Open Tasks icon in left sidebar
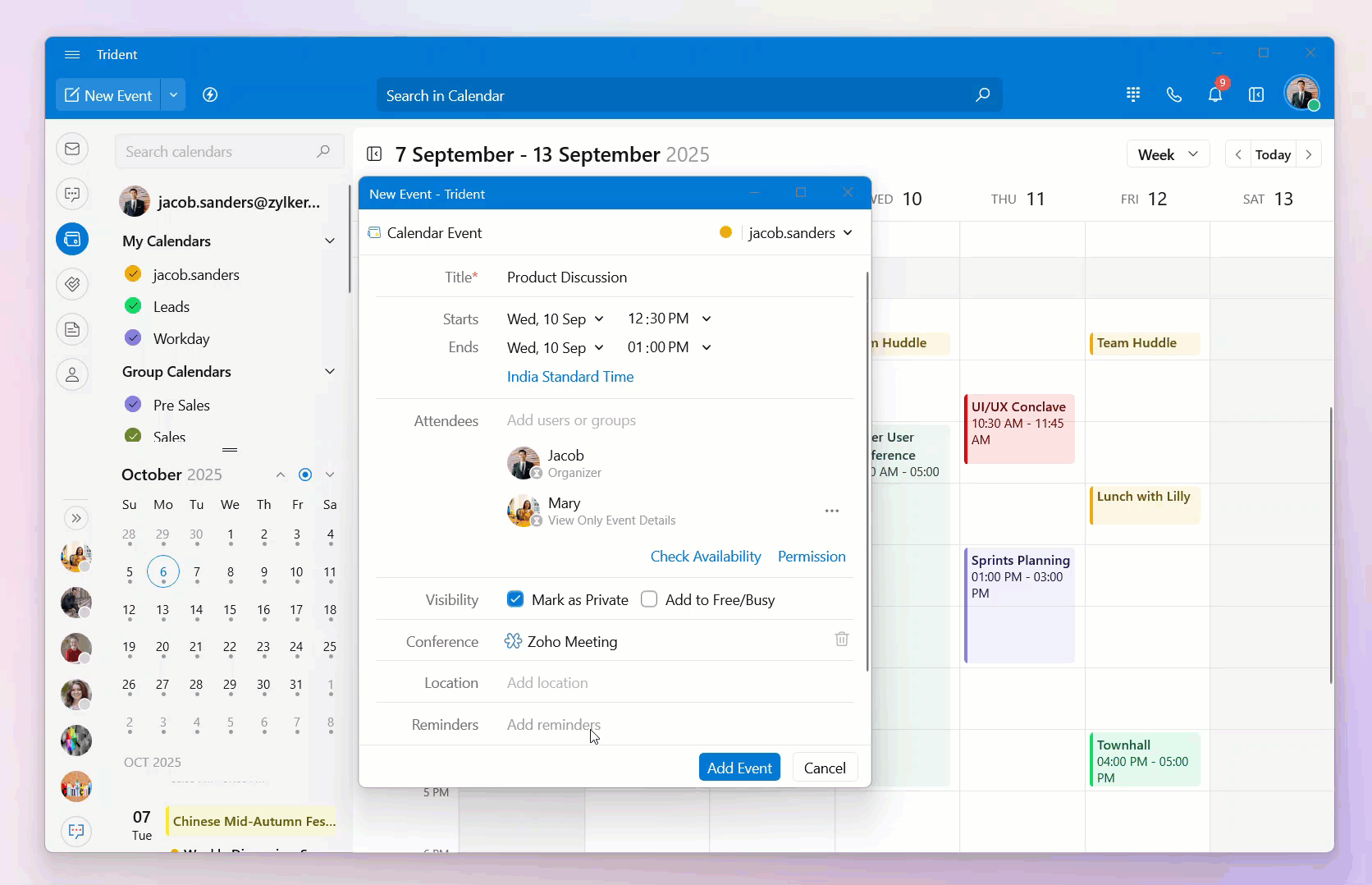The height and width of the screenshot is (885, 1372). [72, 284]
